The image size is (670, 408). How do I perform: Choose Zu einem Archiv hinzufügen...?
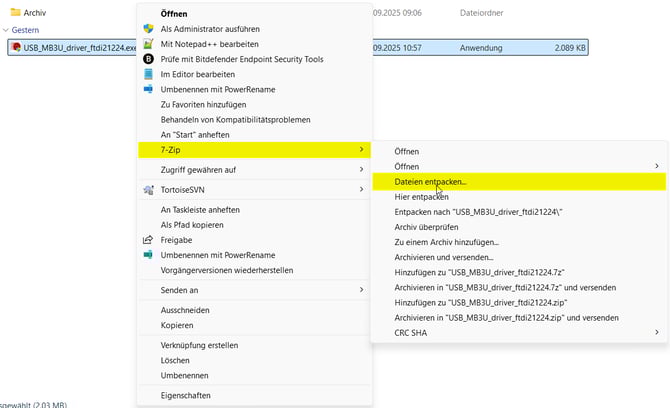pyautogui.click(x=446, y=242)
